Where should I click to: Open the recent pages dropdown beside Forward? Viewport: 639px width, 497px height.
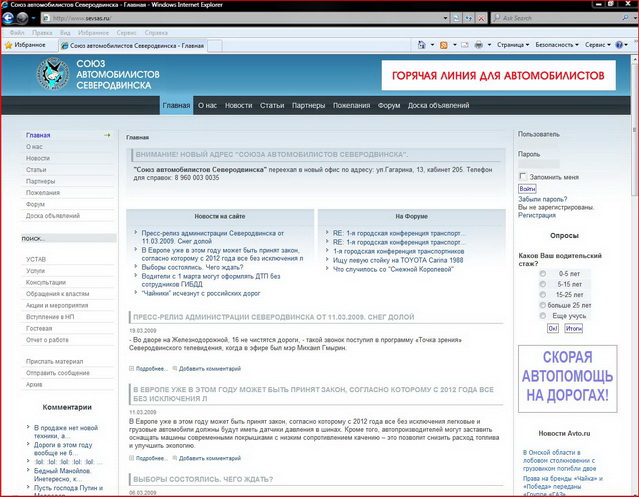tap(33, 18)
